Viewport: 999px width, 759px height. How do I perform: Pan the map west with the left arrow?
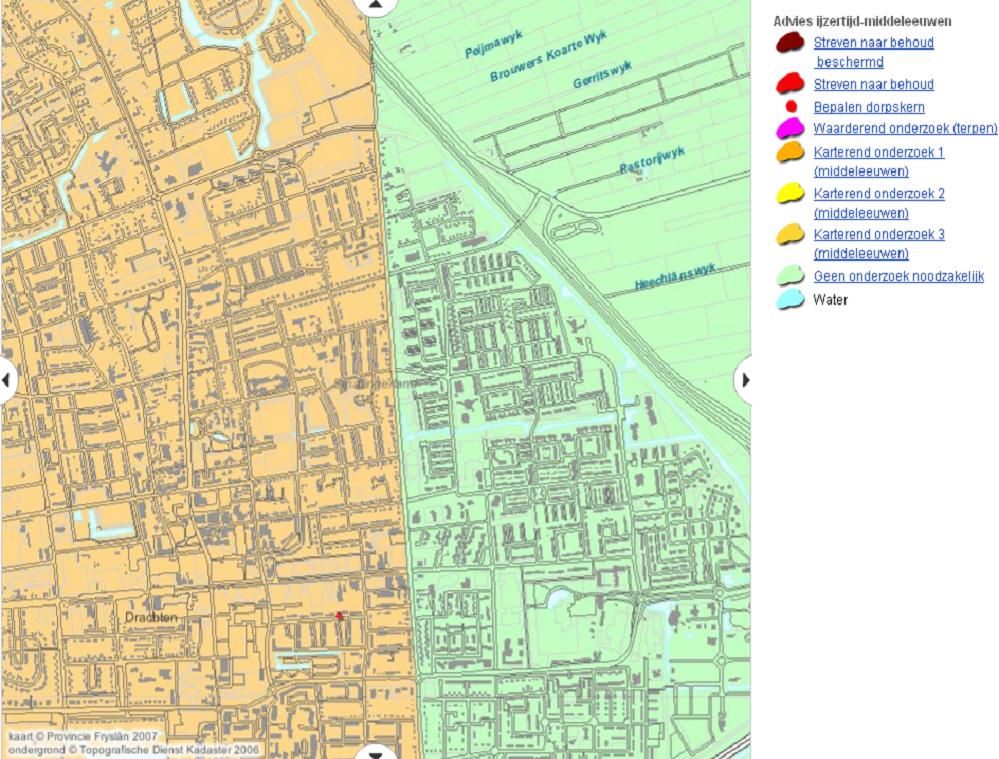[7, 380]
